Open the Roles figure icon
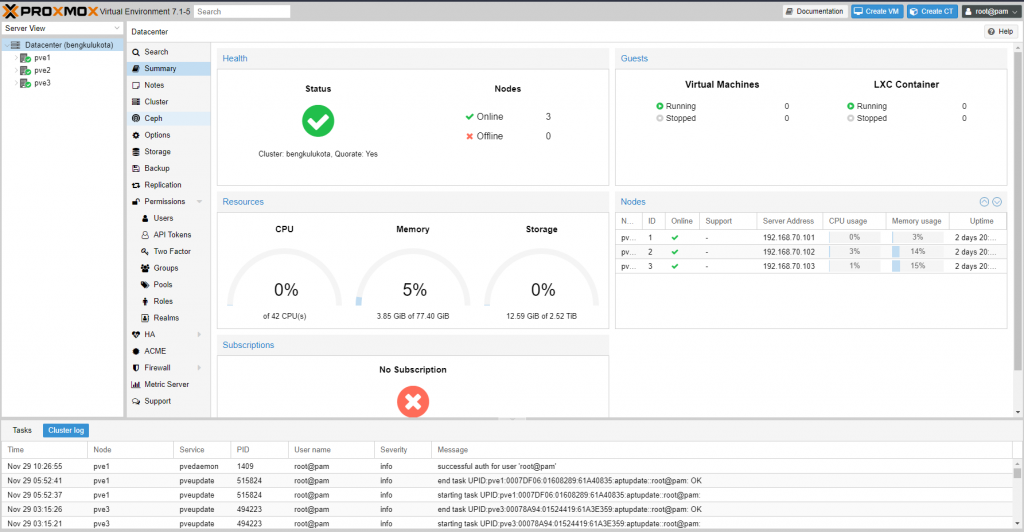 click(x=145, y=302)
